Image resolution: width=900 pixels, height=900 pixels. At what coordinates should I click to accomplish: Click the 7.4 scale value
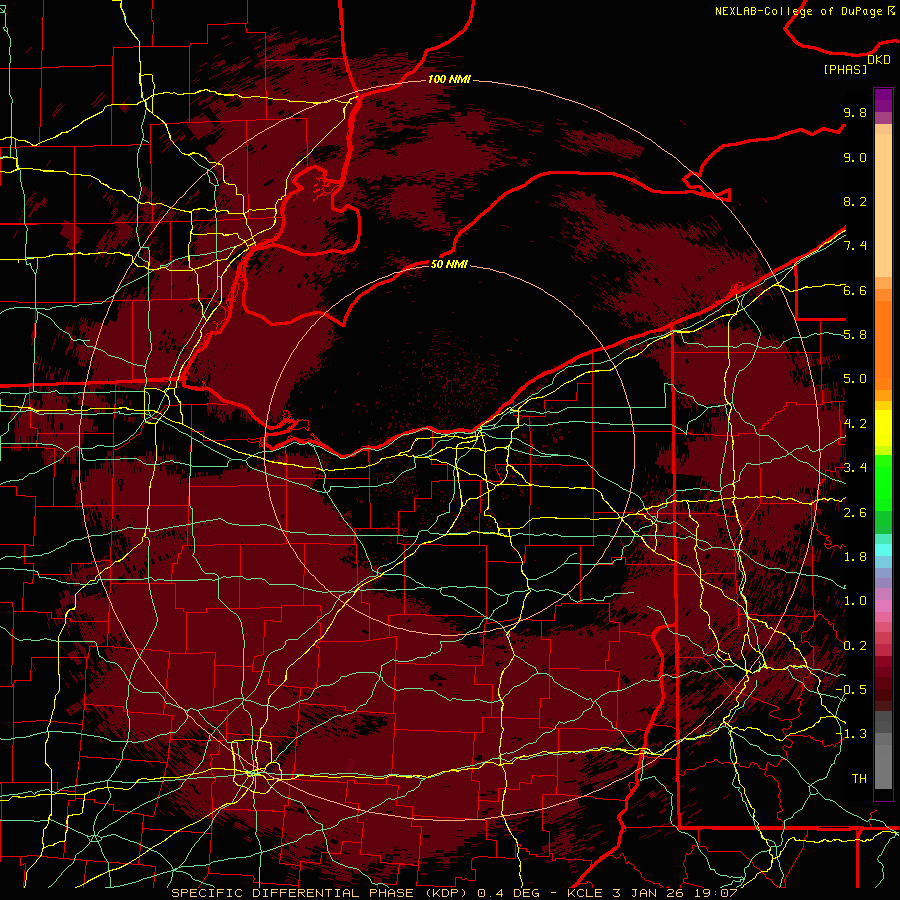click(x=855, y=246)
